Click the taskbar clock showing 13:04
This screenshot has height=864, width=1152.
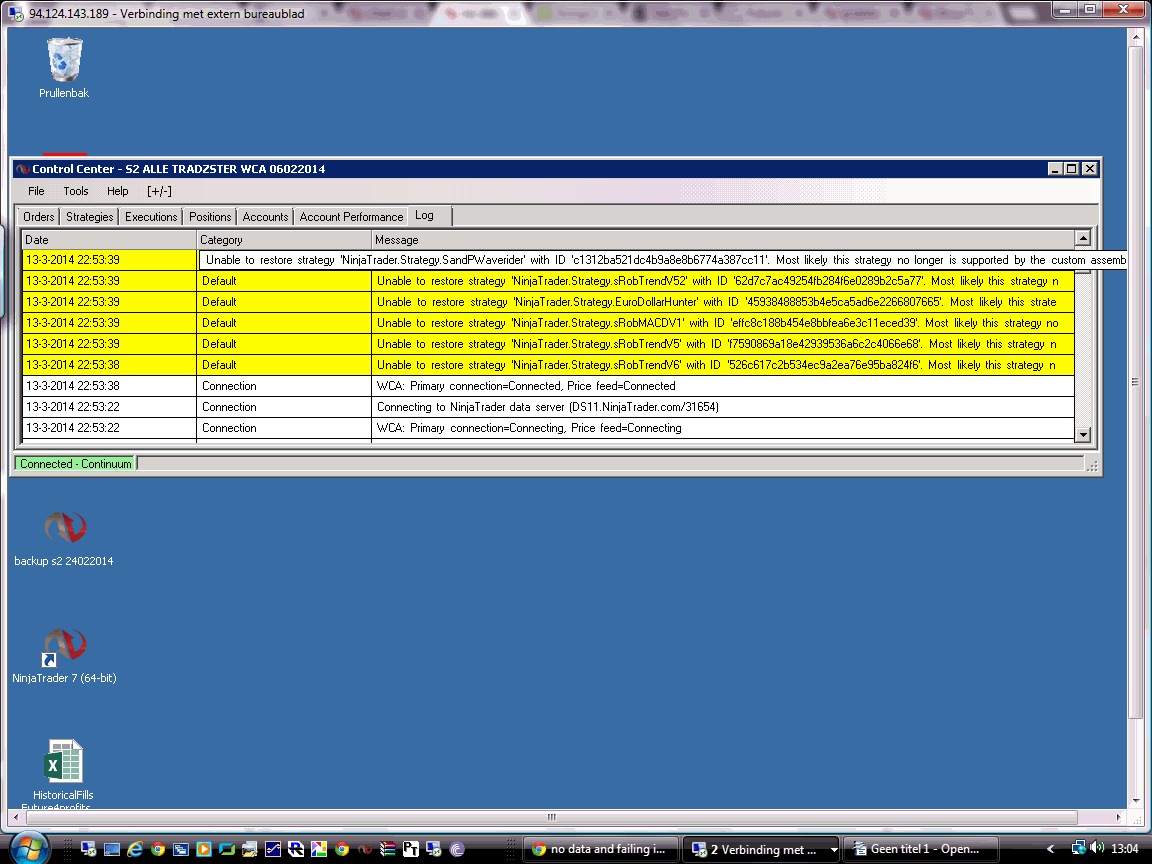coord(1125,849)
